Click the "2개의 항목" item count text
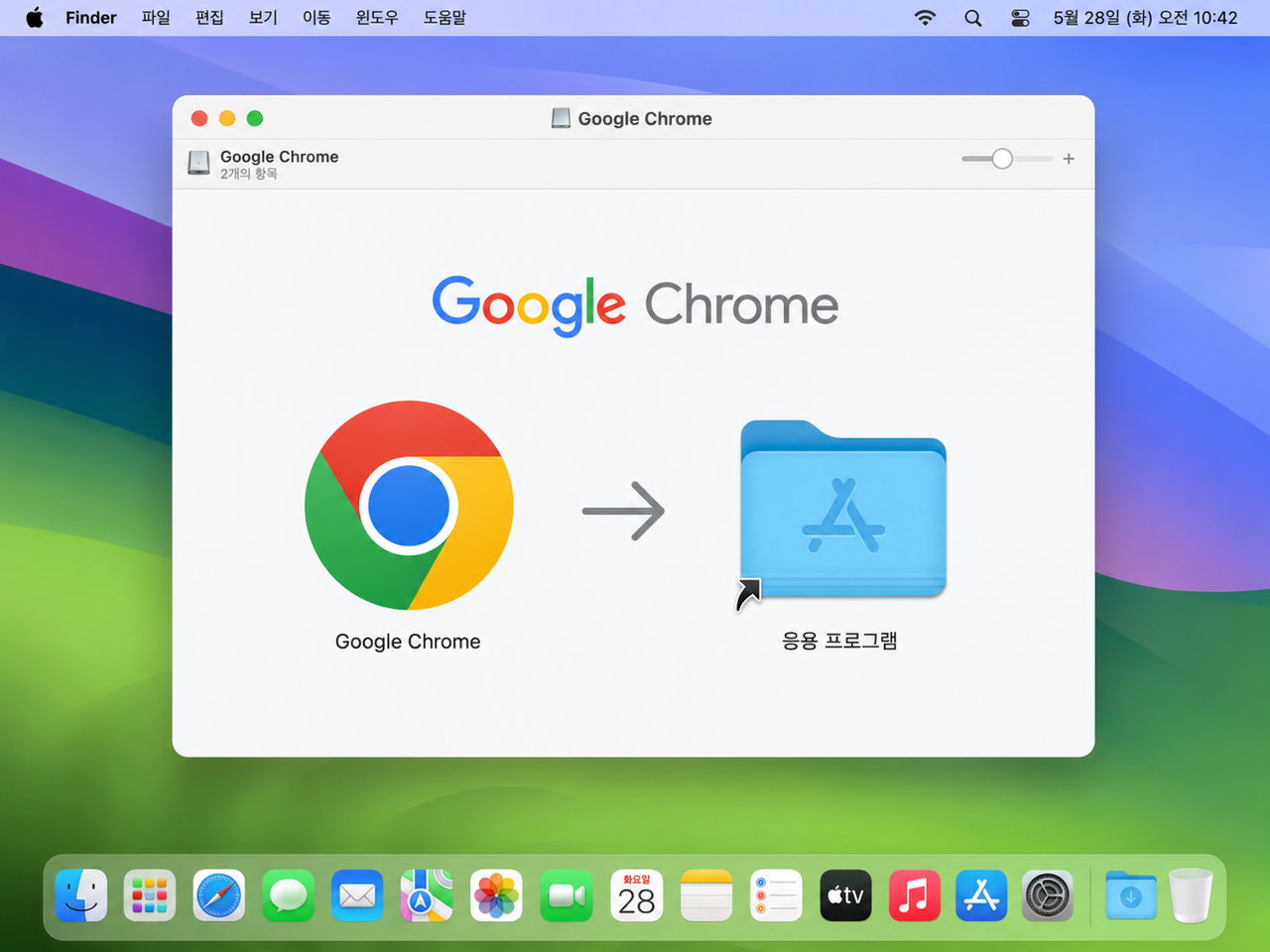Viewport: 1270px width, 952px height. [249, 174]
